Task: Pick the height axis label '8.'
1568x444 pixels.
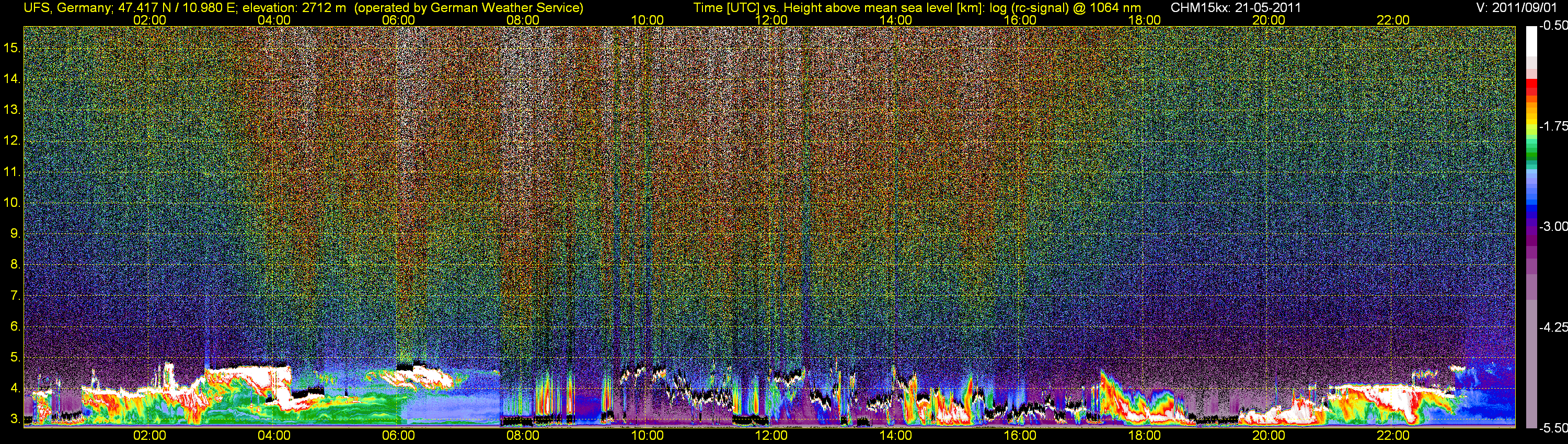Action: pos(16,265)
